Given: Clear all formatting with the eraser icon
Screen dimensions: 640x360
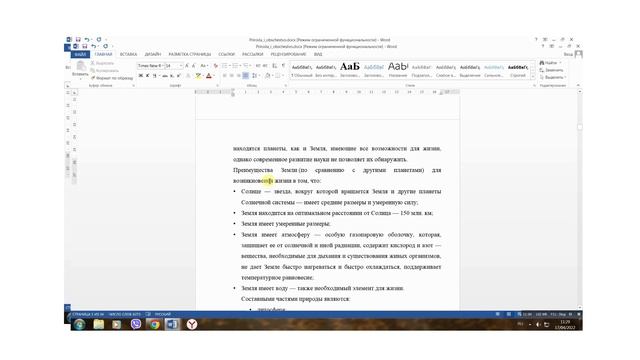Looking at the screenshot, I should click(x=216, y=66).
